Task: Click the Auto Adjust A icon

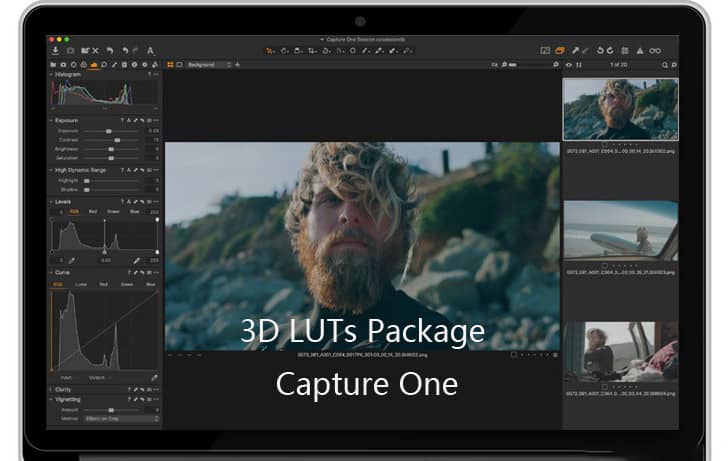Action: click(150, 51)
